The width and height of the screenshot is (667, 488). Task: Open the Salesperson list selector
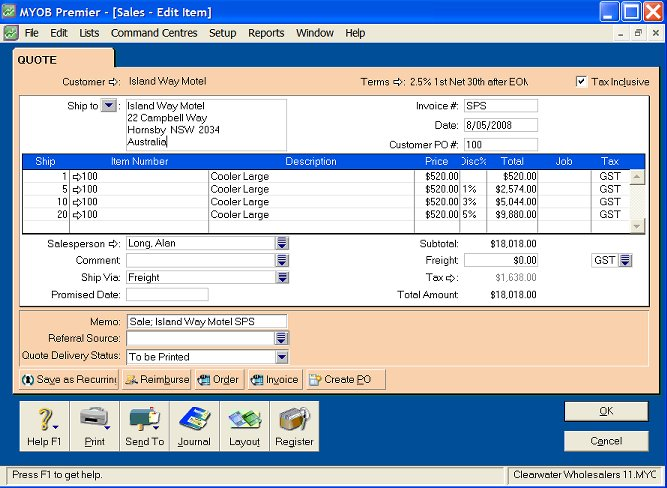282,243
